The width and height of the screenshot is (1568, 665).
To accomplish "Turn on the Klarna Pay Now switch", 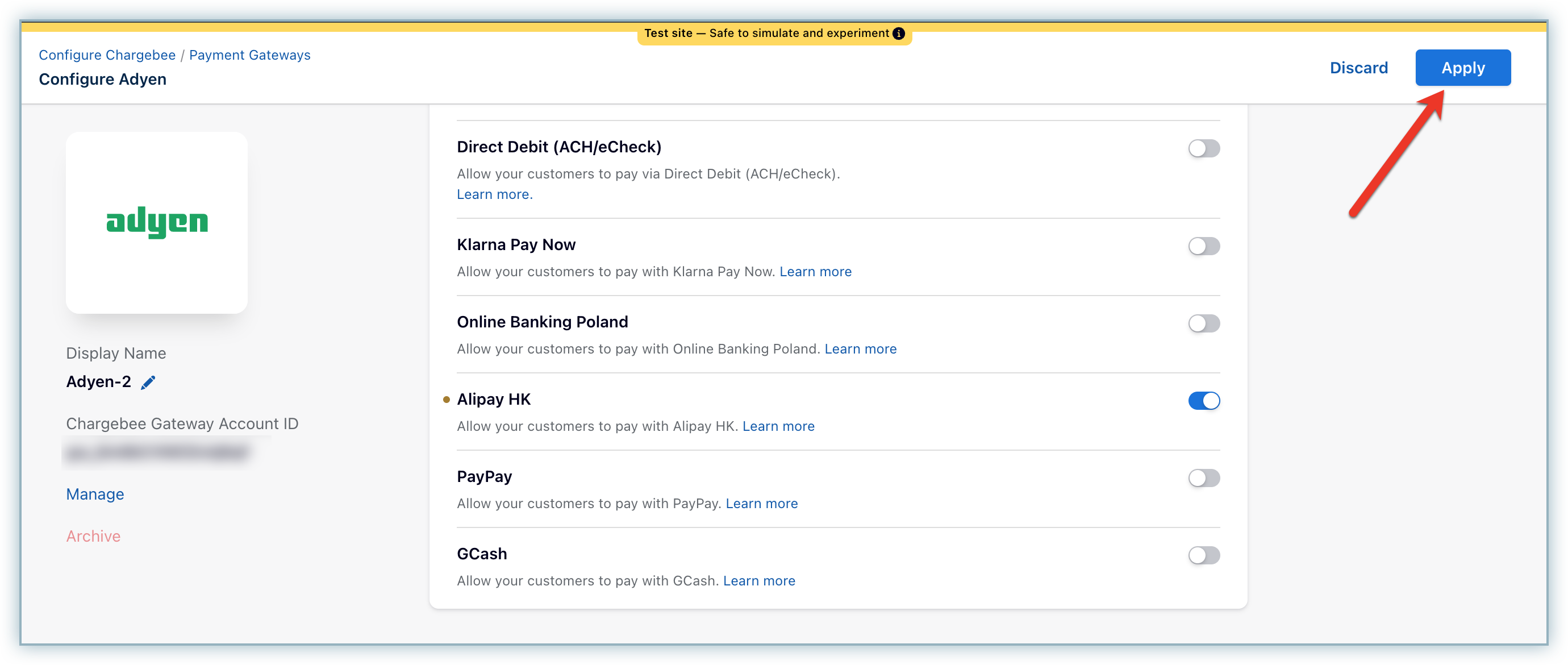I will tap(1204, 246).
